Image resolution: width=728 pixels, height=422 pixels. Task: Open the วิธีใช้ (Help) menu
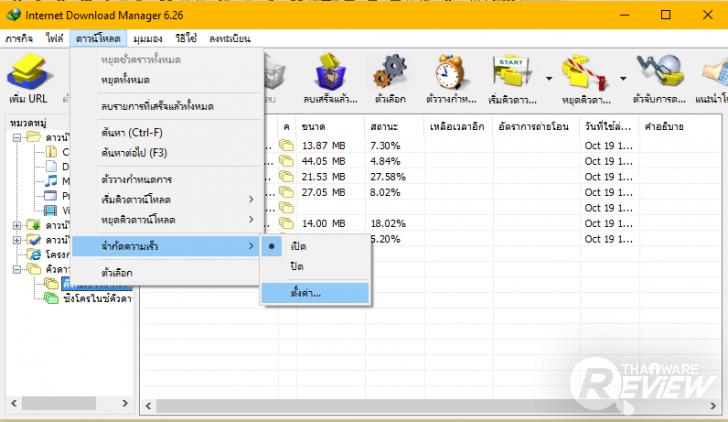point(186,39)
